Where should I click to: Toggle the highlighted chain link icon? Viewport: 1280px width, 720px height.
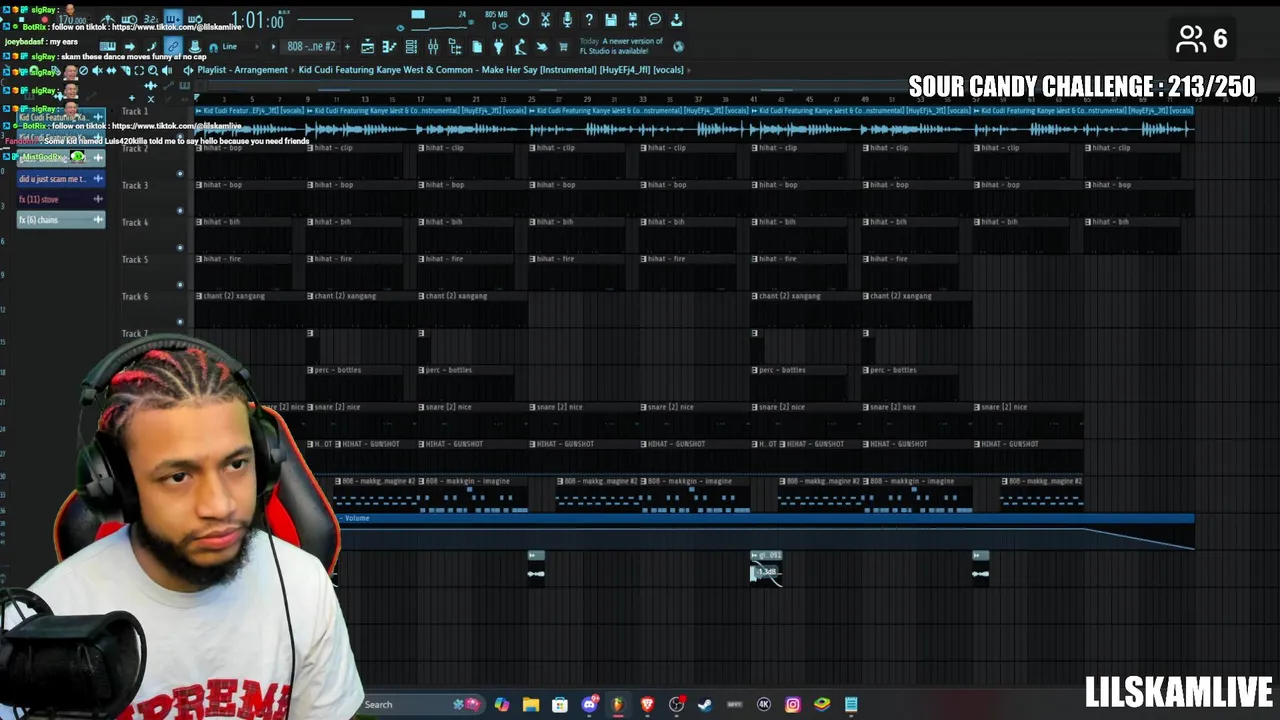click(x=173, y=46)
